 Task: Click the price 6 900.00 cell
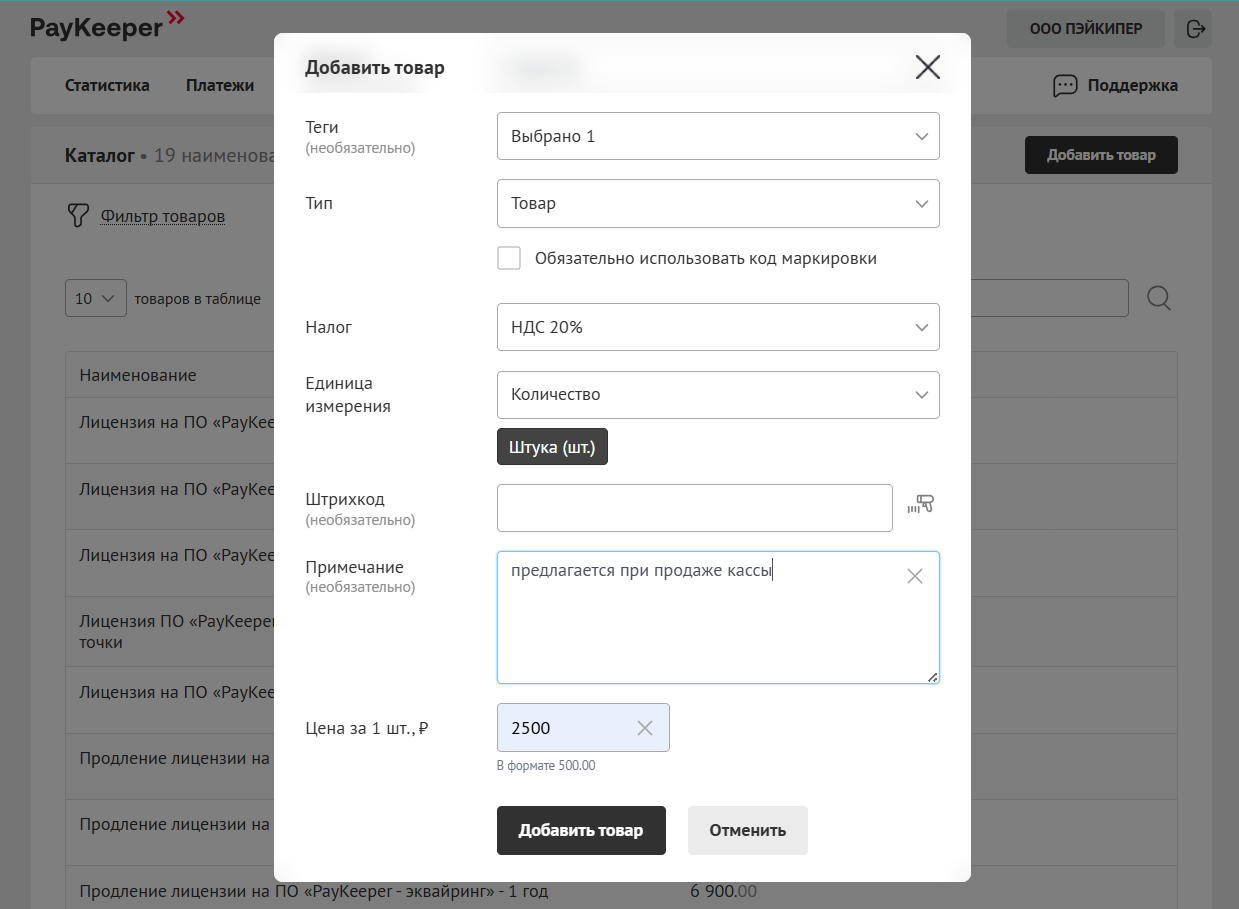724,891
